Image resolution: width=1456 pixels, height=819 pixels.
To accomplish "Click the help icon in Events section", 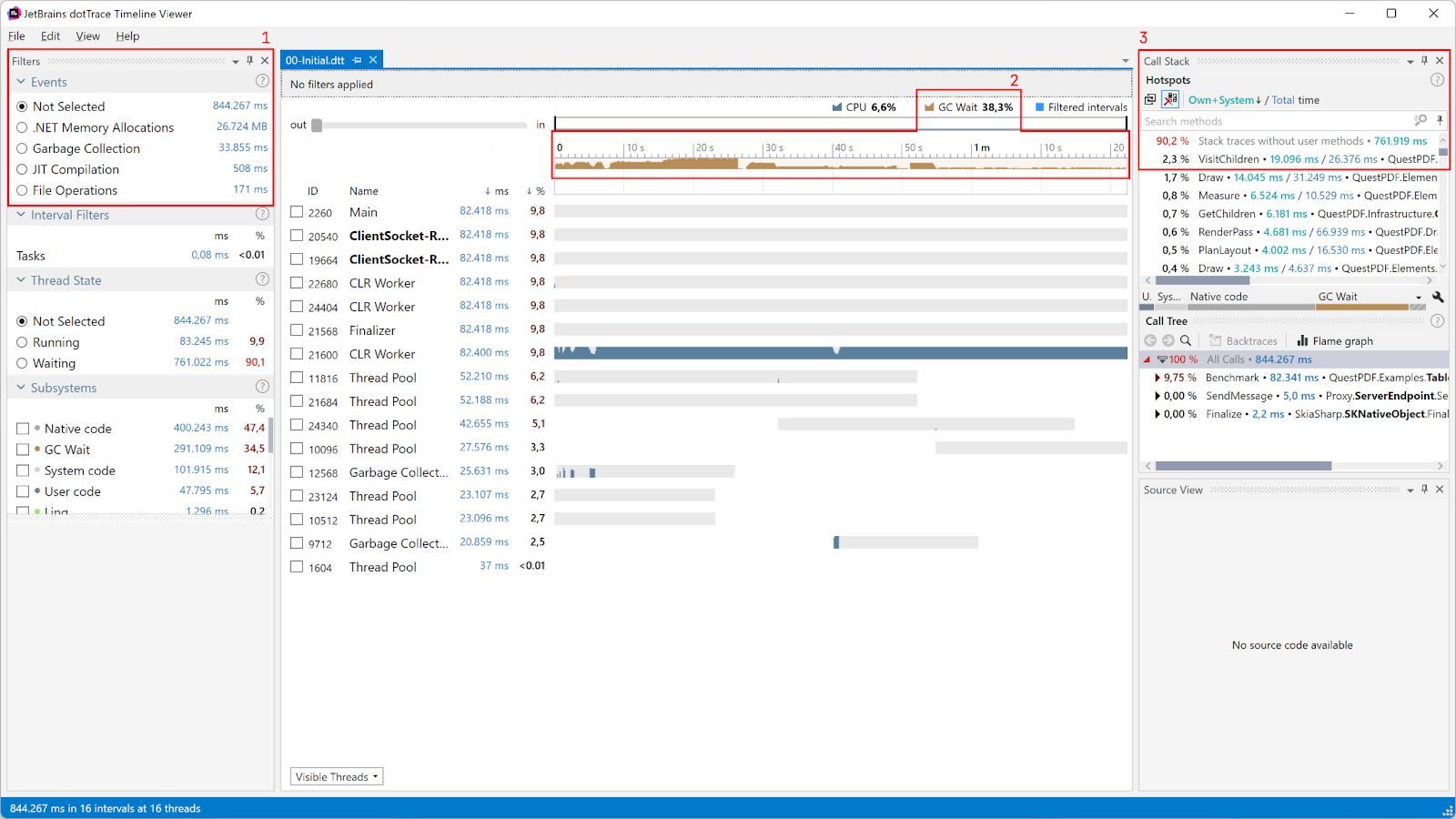I will click(262, 81).
